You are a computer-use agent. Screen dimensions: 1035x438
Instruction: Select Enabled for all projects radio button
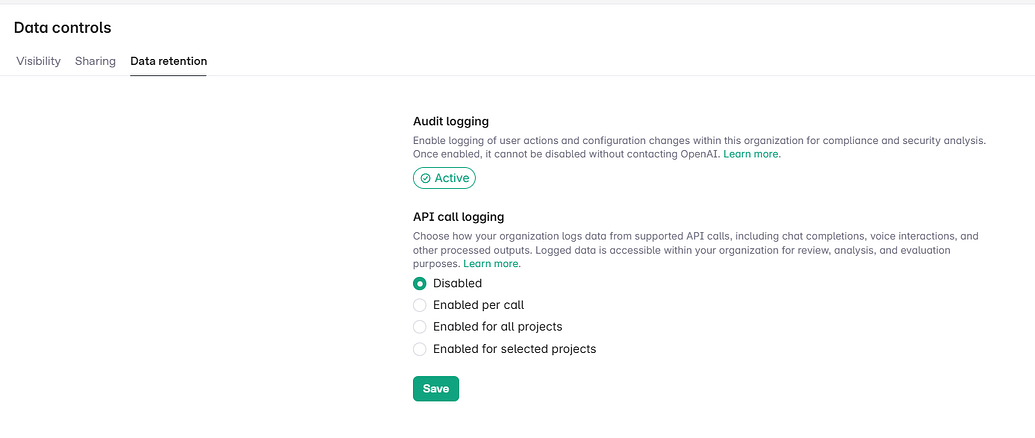click(419, 327)
